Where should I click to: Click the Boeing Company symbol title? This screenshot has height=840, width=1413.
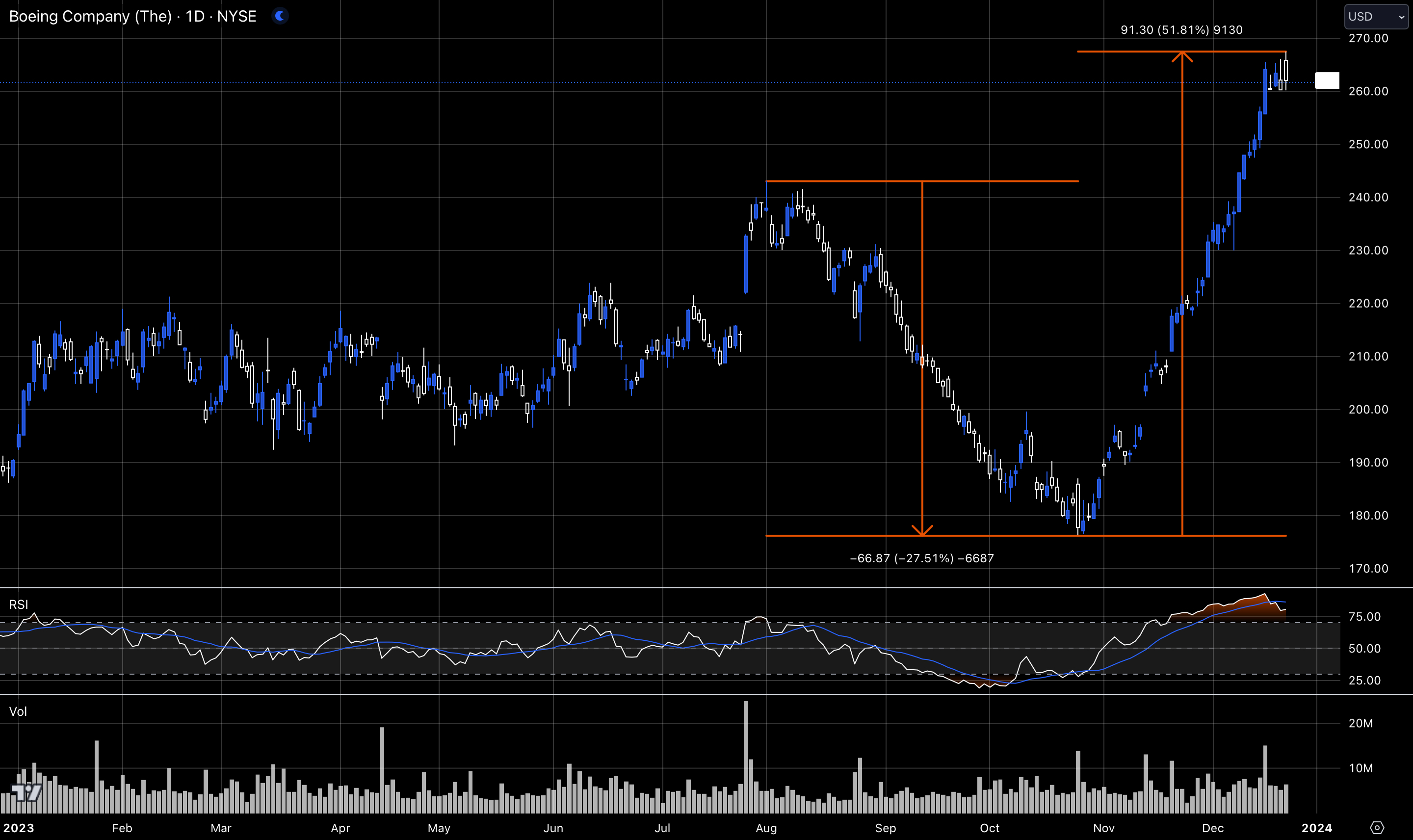point(133,16)
